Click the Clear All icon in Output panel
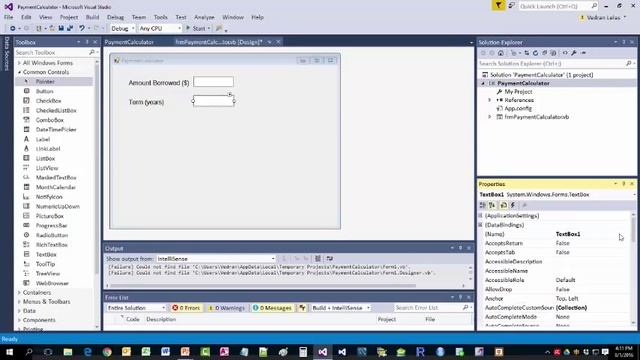 pos(318,259)
